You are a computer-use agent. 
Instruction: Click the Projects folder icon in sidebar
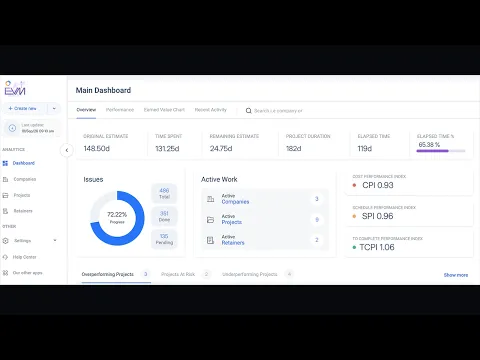coord(5,195)
